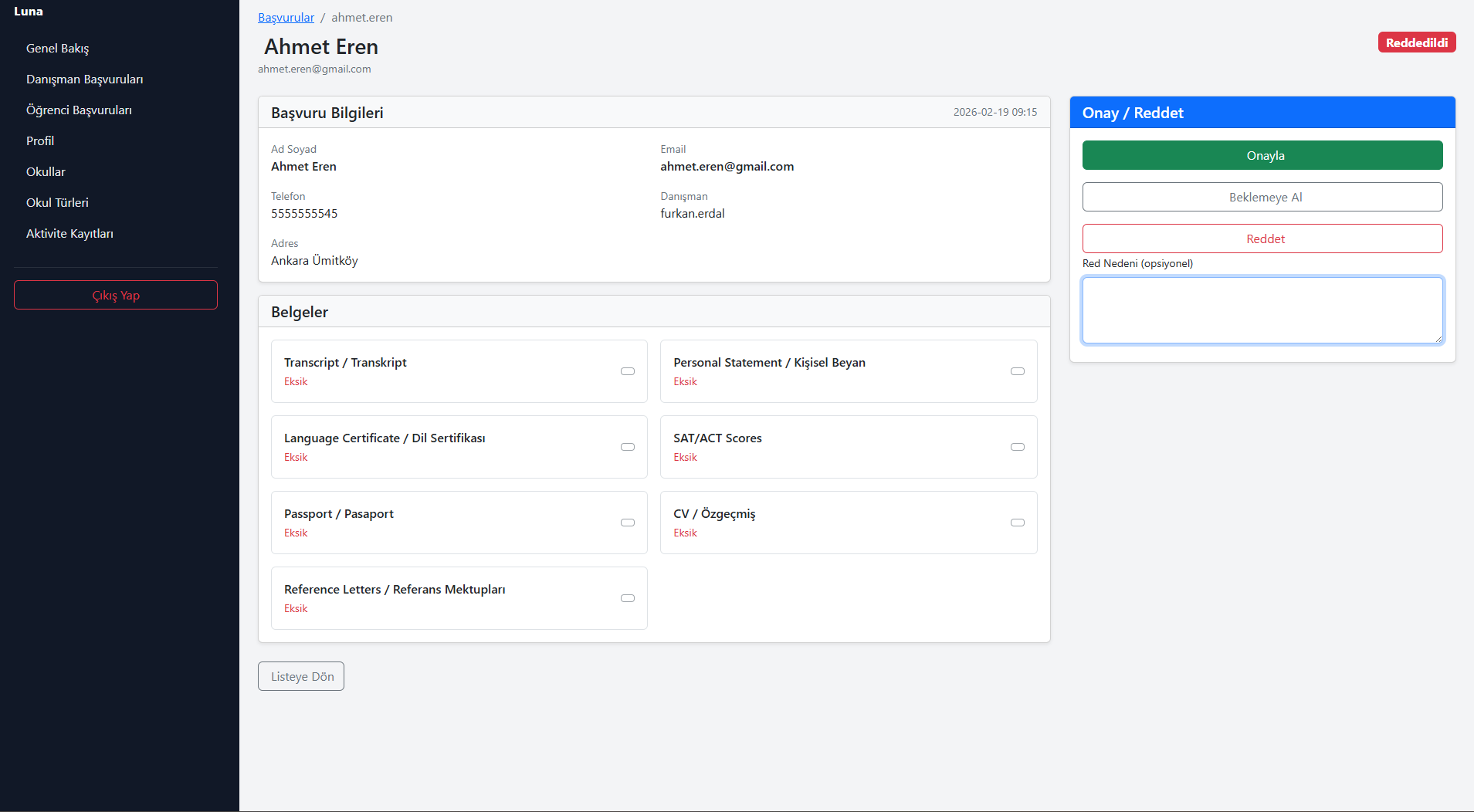Reject application with Reddet button
The height and width of the screenshot is (812, 1474).
pyautogui.click(x=1262, y=239)
